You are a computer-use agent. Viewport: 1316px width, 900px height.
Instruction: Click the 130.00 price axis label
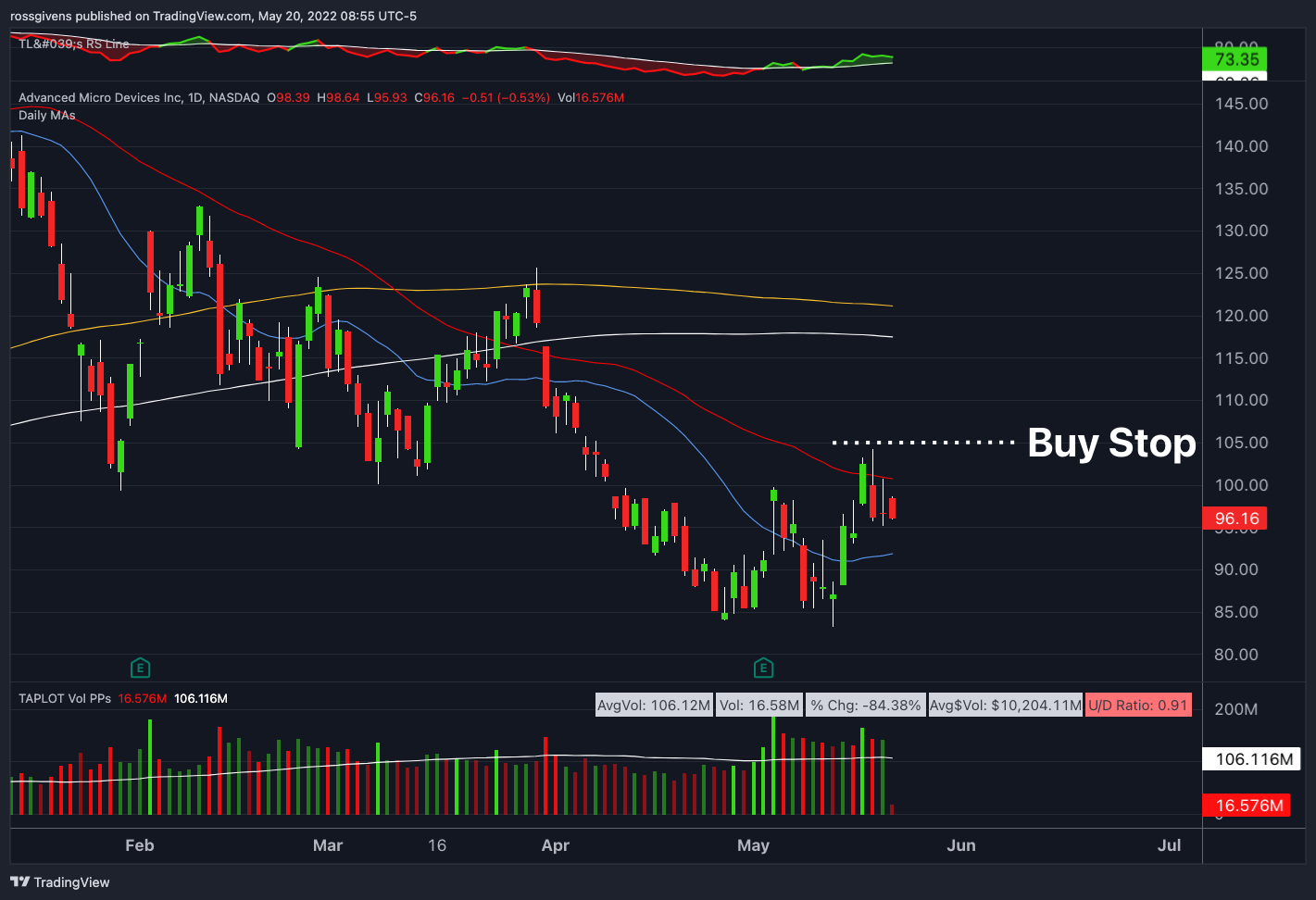click(x=1242, y=231)
